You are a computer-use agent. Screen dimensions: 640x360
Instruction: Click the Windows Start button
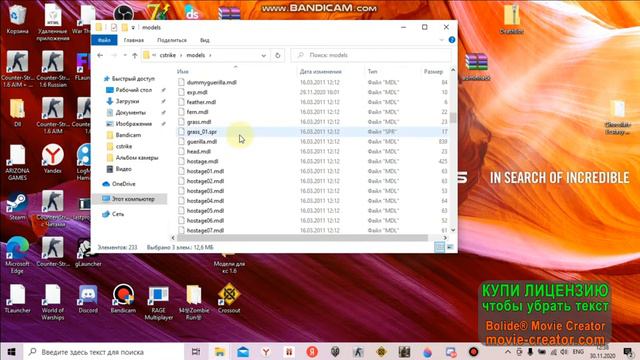[x=11, y=352]
